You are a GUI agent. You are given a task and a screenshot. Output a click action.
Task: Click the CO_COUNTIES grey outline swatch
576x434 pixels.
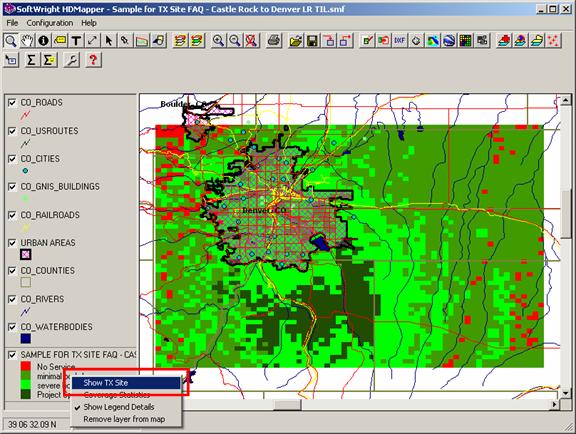pyautogui.click(x=26, y=282)
